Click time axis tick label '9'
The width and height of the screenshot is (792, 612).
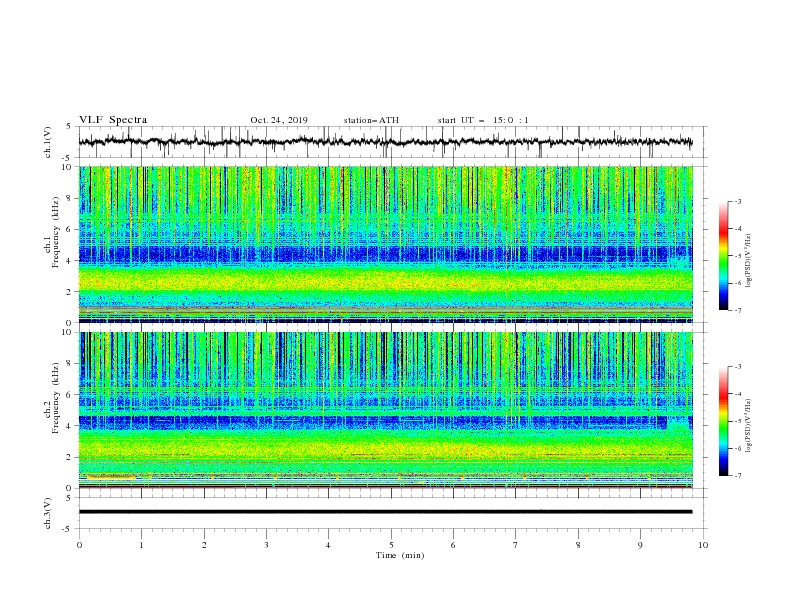[x=640, y=545]
